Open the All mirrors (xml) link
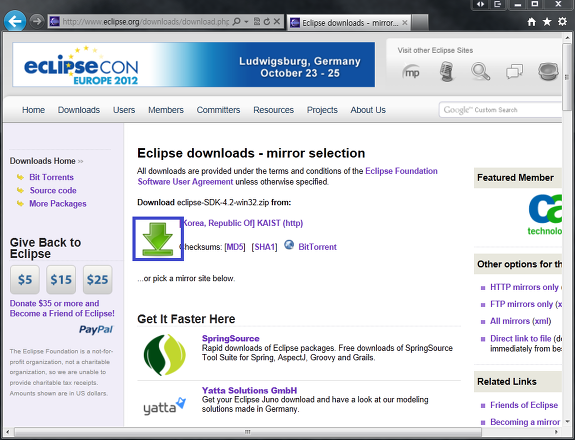Image resolution: width=575 pixels, height=440 pixels. [521, 321]
